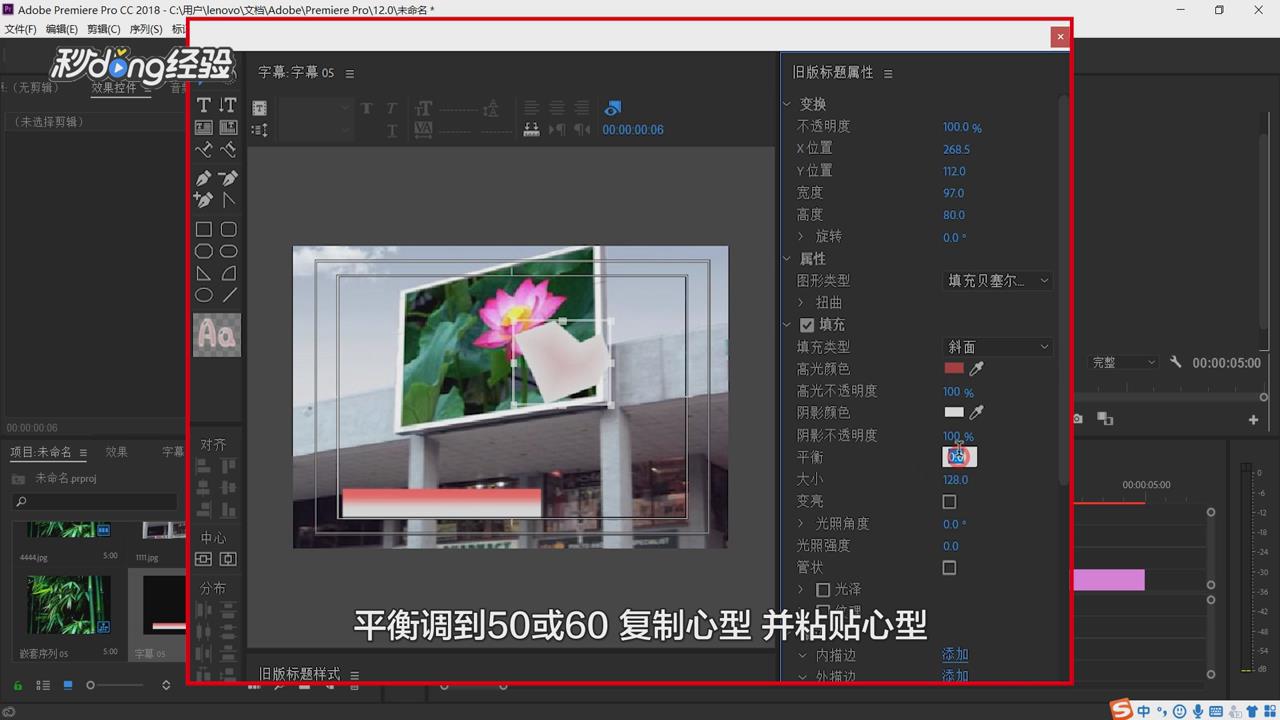Open the 图形类型 dropdown
Screen dimensions: 1280x720
[997, 281]
